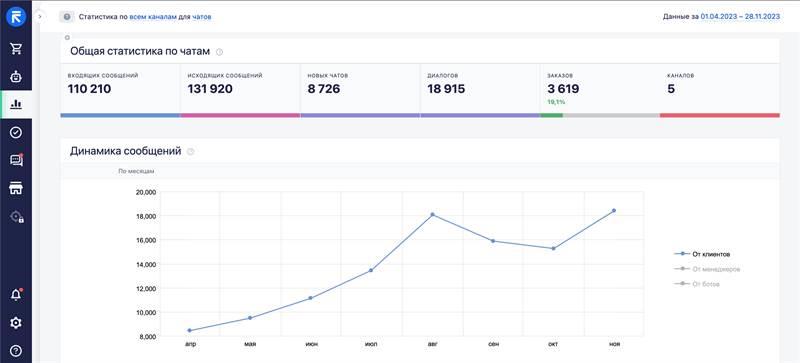Change date range 01.04.2023 – 28.11.2023
The width and height of the screenshot is (800, 363).
click(740, 17)
